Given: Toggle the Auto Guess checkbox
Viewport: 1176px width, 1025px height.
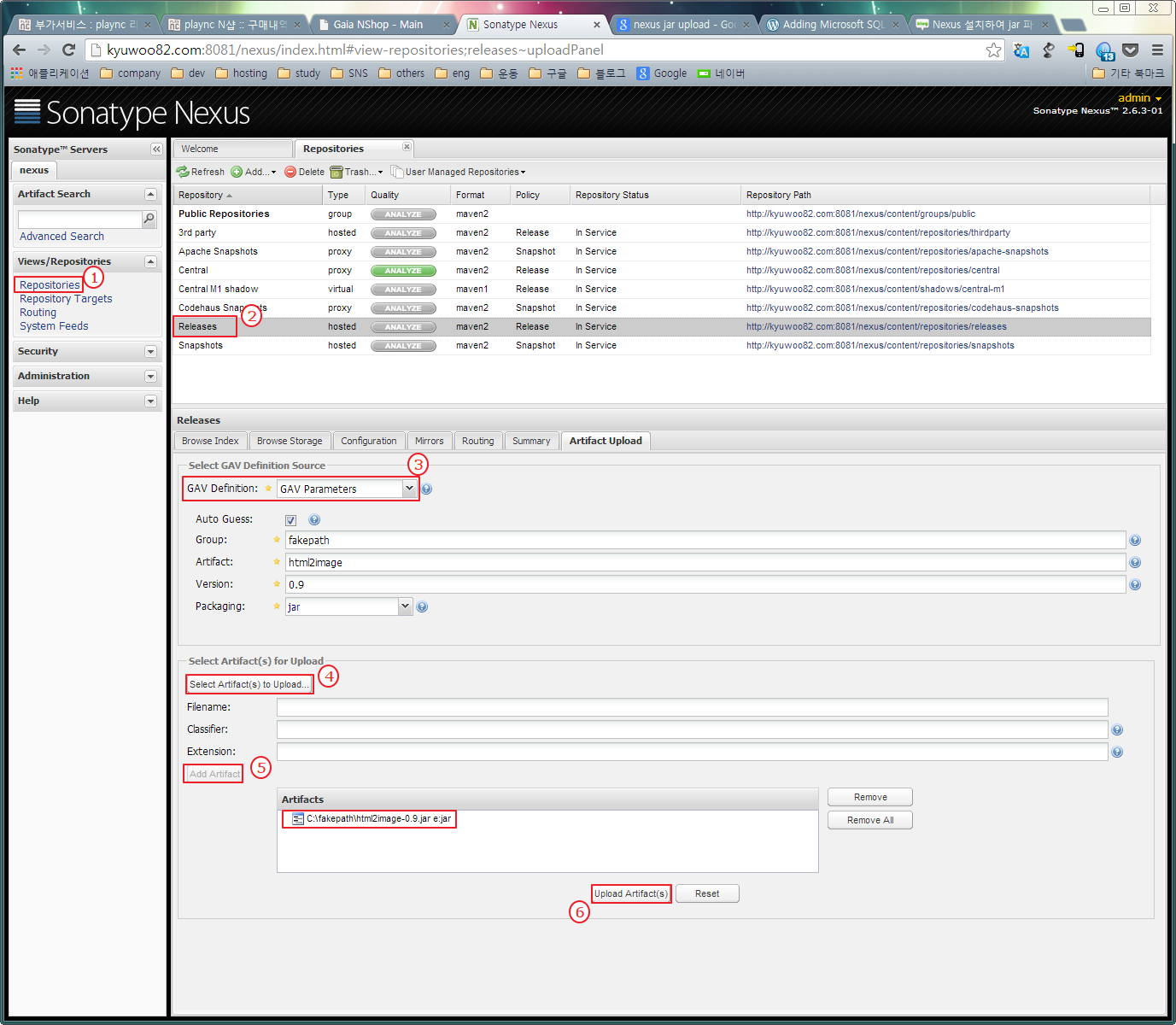Looking at the screenshot, I should pos(290,520).
